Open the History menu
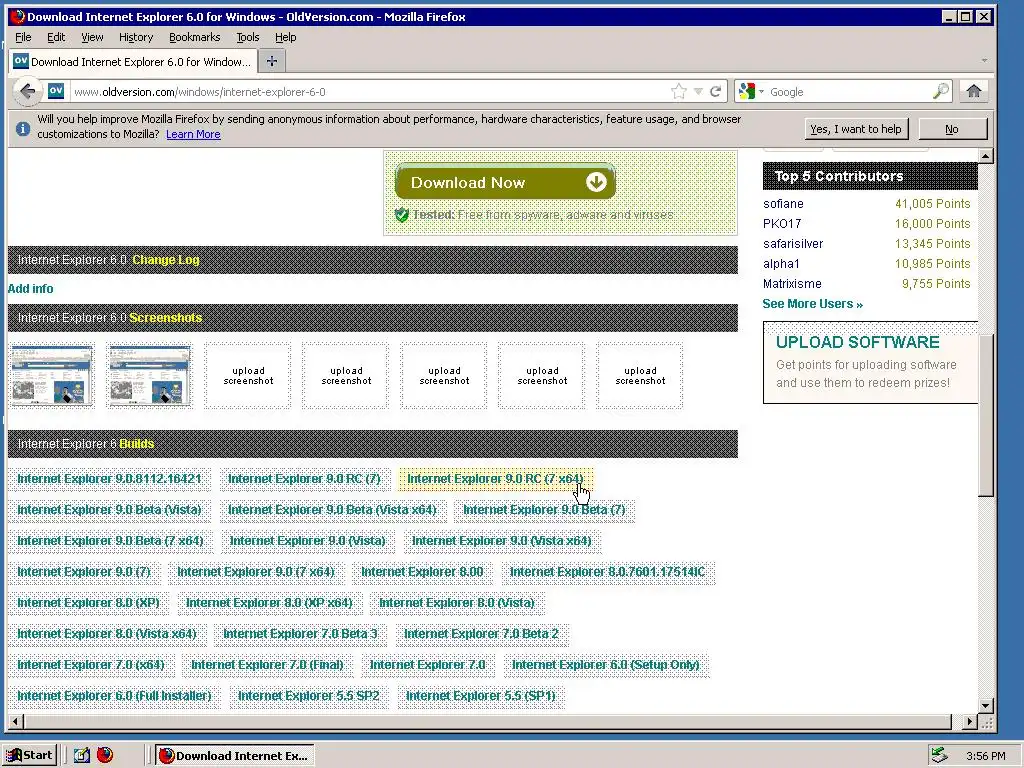Image resolution: width=1024 pixels, height=768 pixels. (x=136, y=37)
